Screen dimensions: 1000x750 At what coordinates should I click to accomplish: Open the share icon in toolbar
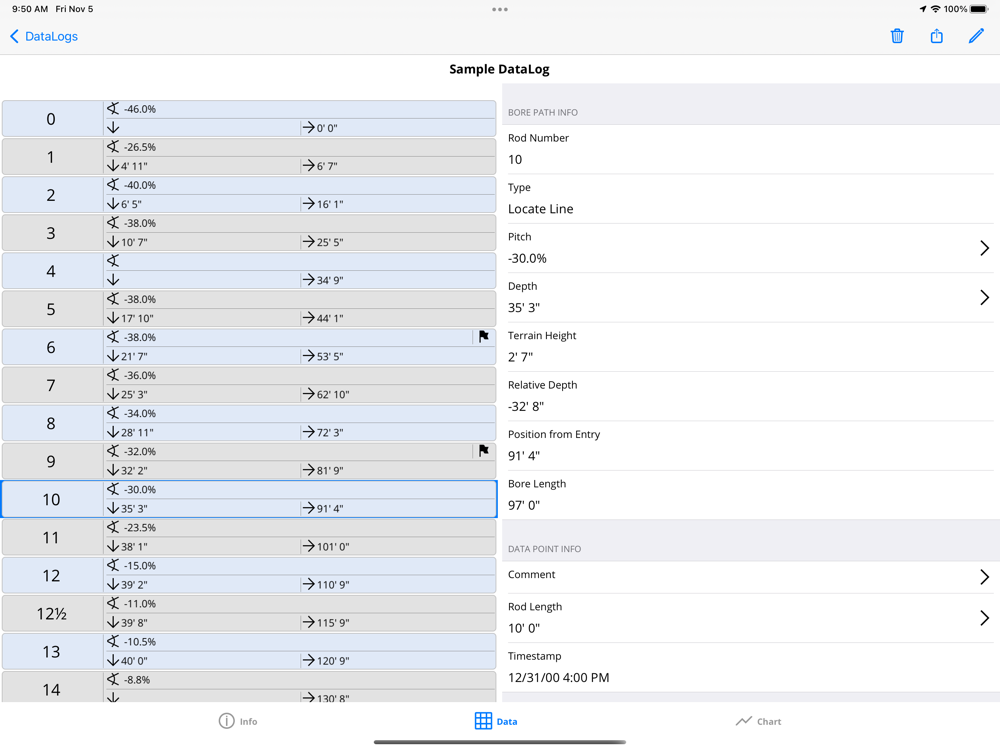(x=936, y=36)
